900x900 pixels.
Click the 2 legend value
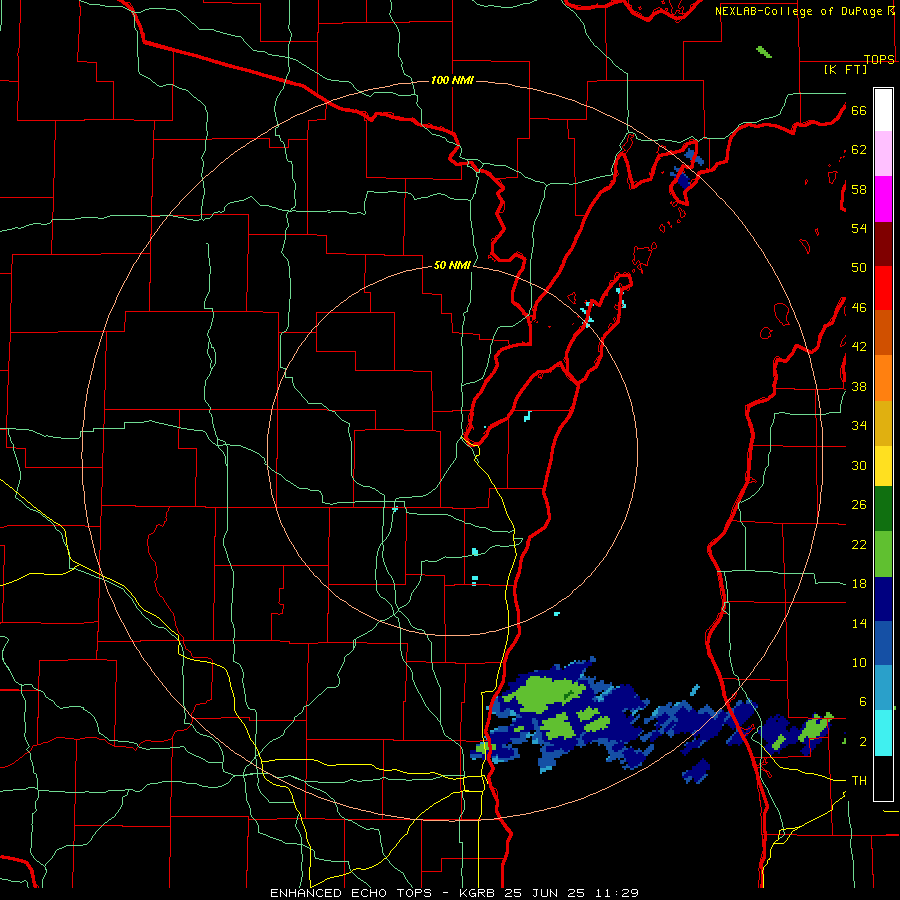tap(863, 742)
